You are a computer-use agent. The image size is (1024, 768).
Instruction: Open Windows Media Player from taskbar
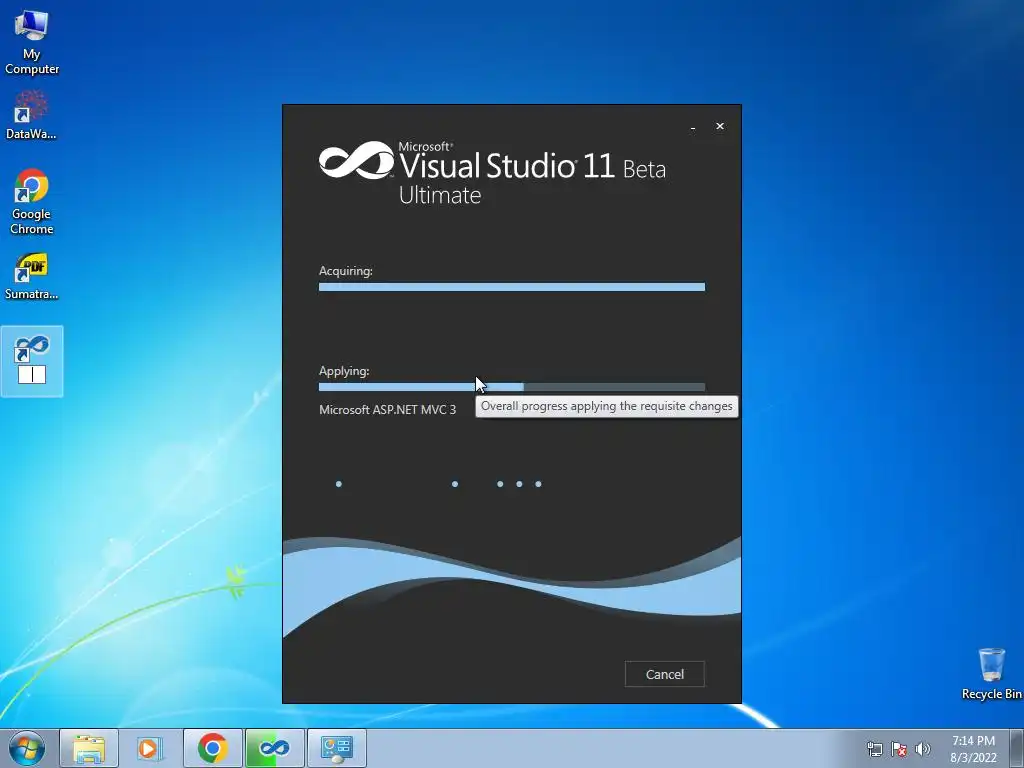150,748
